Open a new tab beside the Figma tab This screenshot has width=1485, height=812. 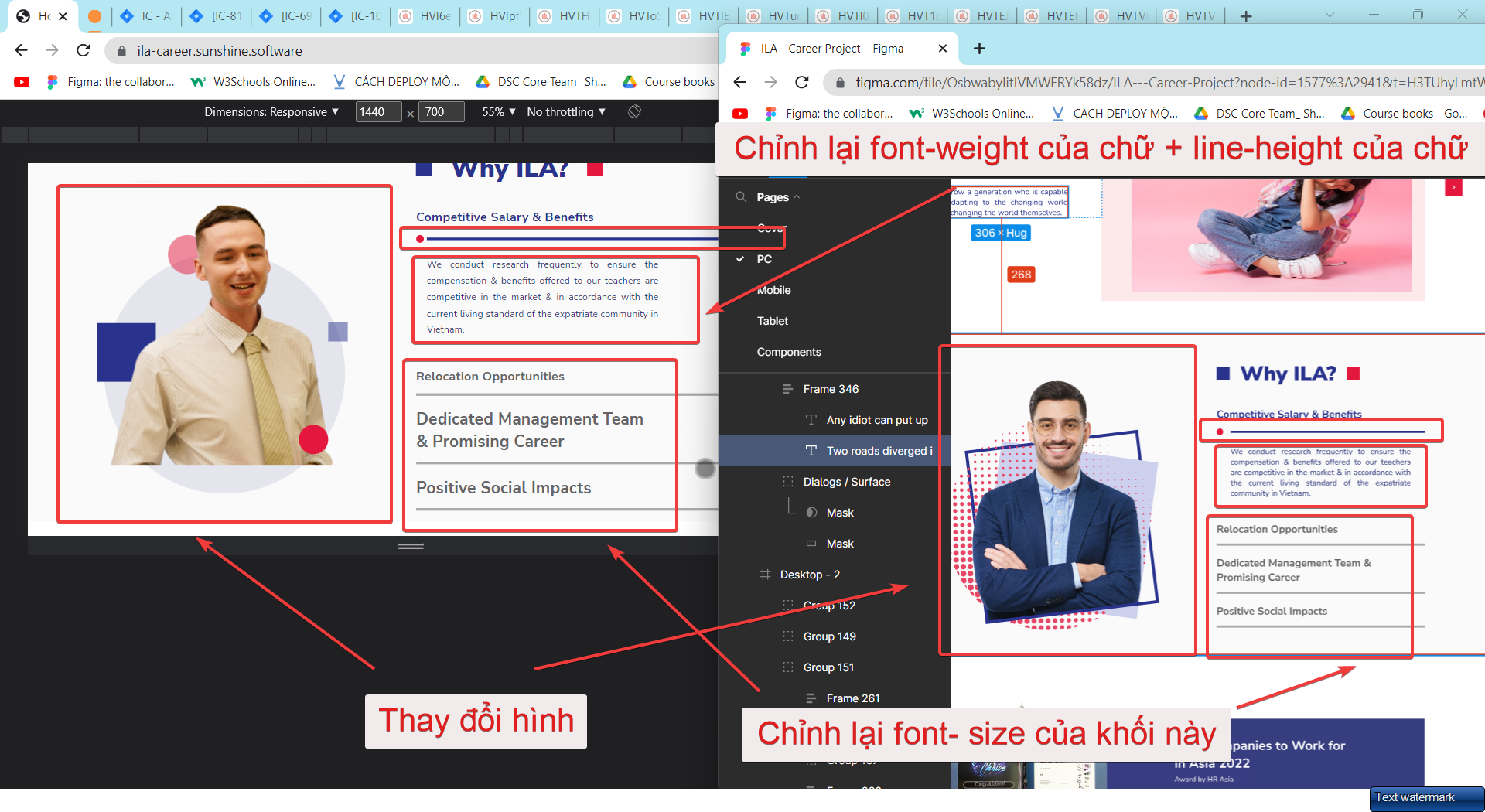pos(979,49)
